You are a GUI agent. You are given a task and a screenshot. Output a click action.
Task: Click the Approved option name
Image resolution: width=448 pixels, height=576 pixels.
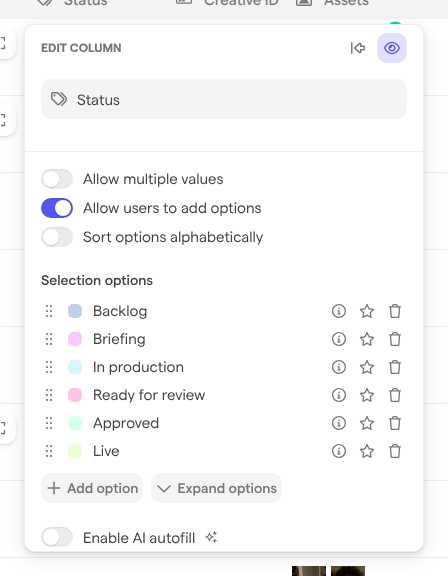point(126,423)
